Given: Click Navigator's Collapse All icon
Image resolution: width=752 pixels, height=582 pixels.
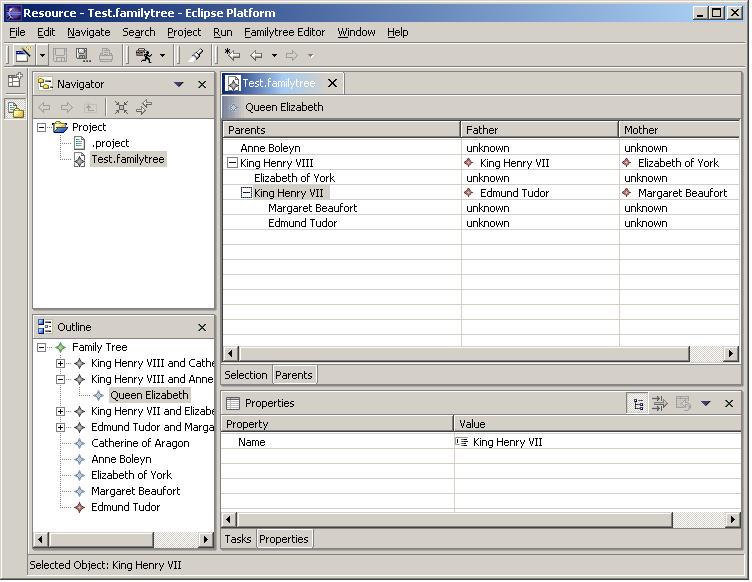Looking at the screenshot, I should pos(121,107).
